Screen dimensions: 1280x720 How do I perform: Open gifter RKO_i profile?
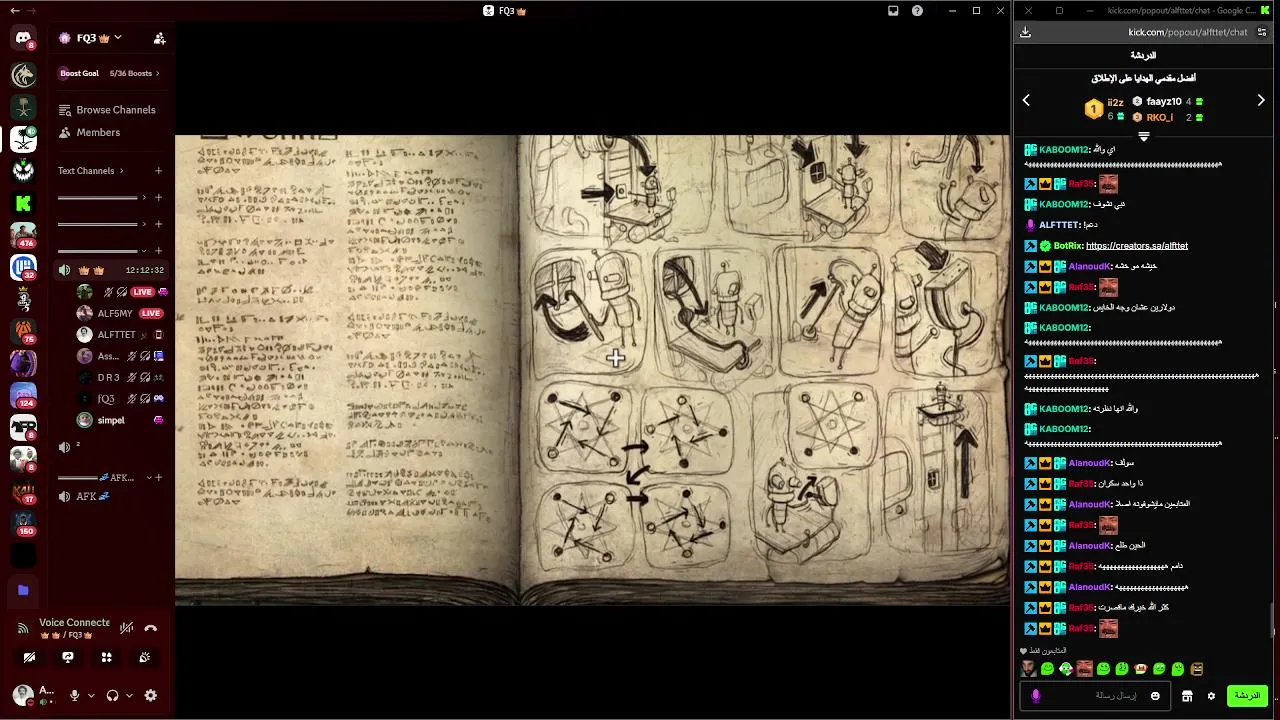pos(1160,117)
